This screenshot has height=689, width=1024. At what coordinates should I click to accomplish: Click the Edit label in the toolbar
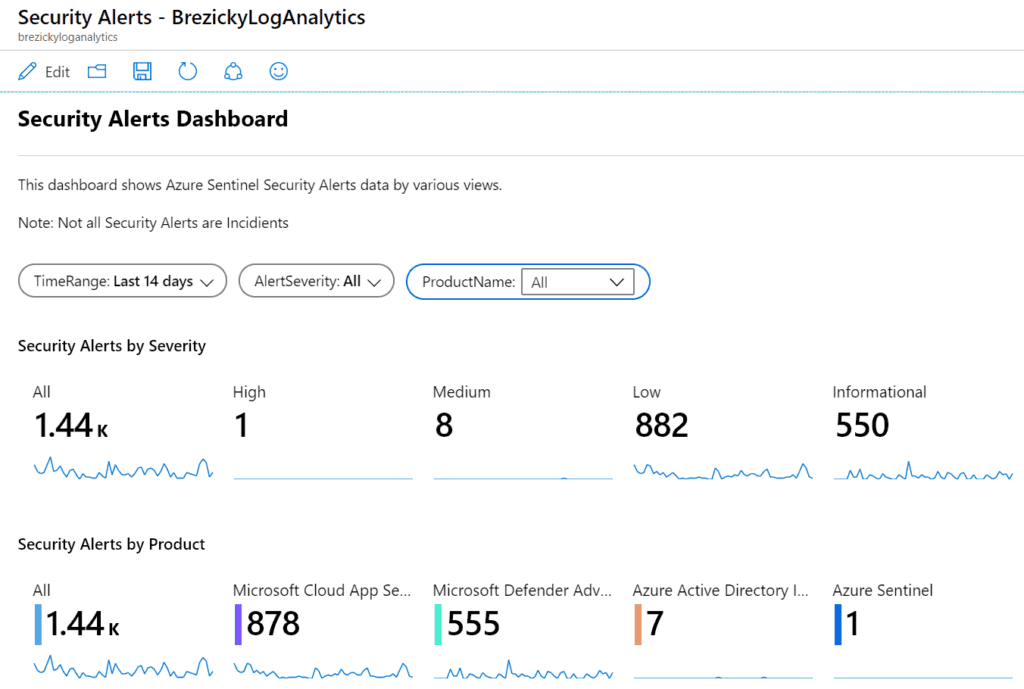pos(57,72)
